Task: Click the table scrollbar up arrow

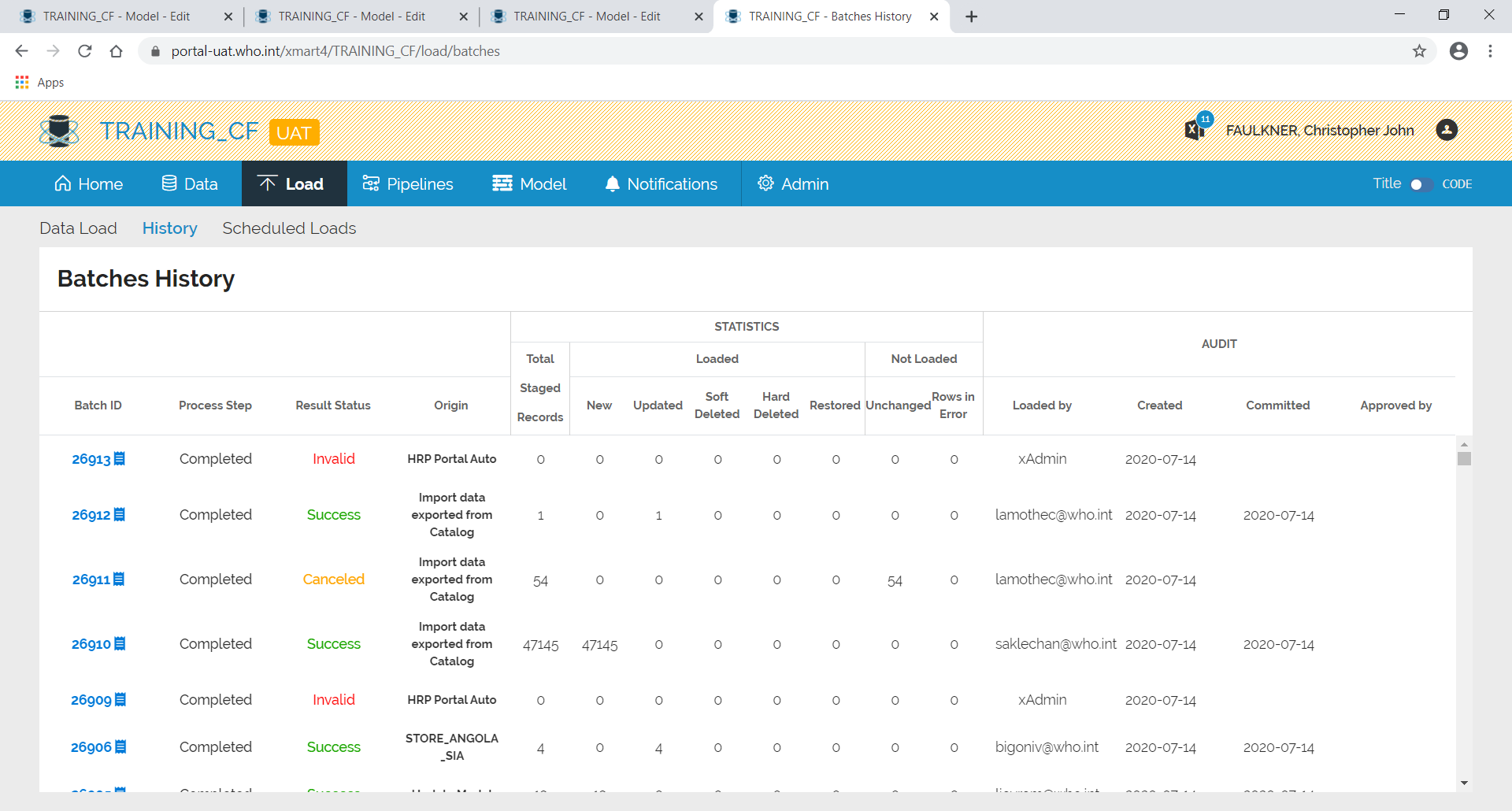Action: 1464,444
